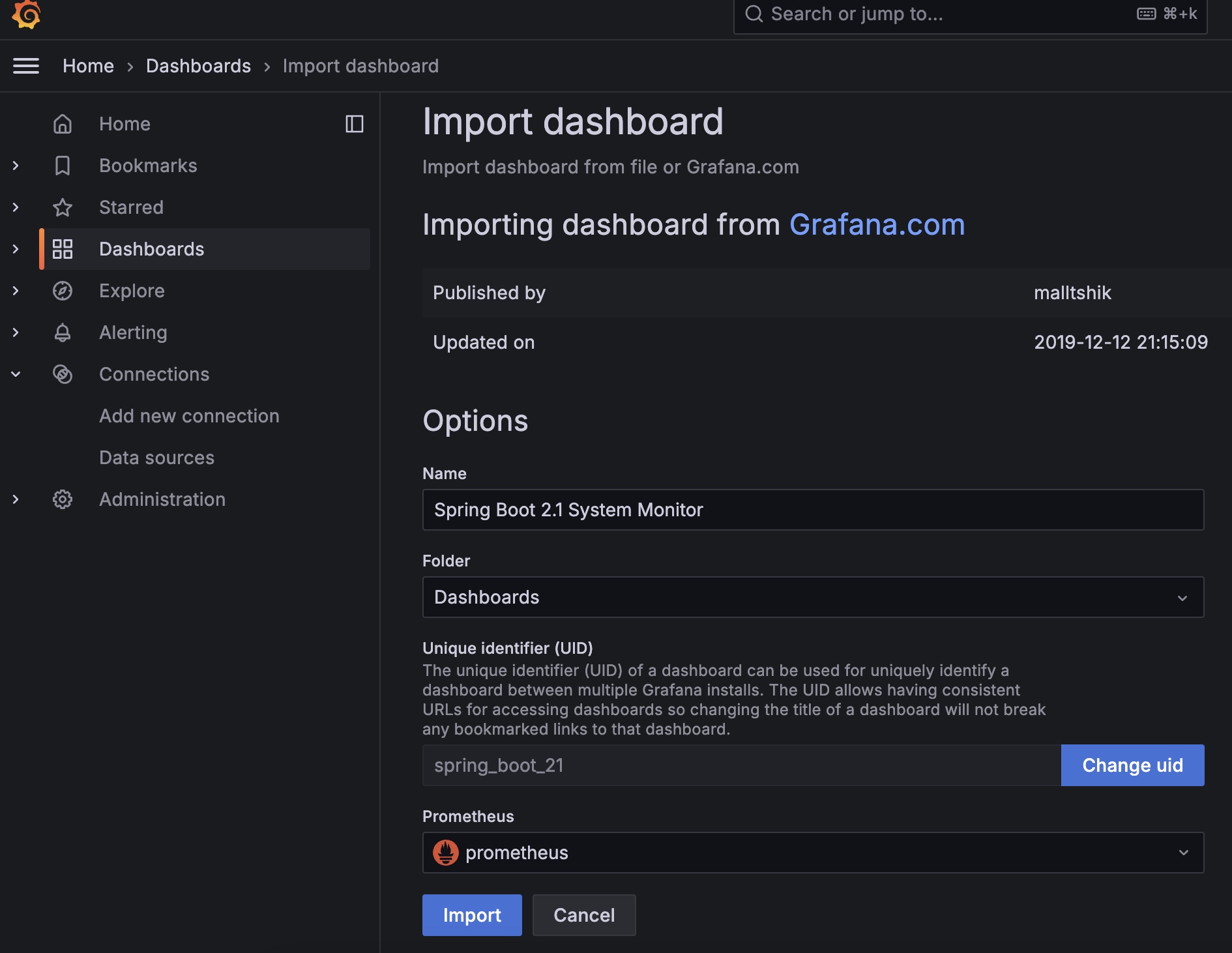Click the Alerting bell icon

coord(63,332)
